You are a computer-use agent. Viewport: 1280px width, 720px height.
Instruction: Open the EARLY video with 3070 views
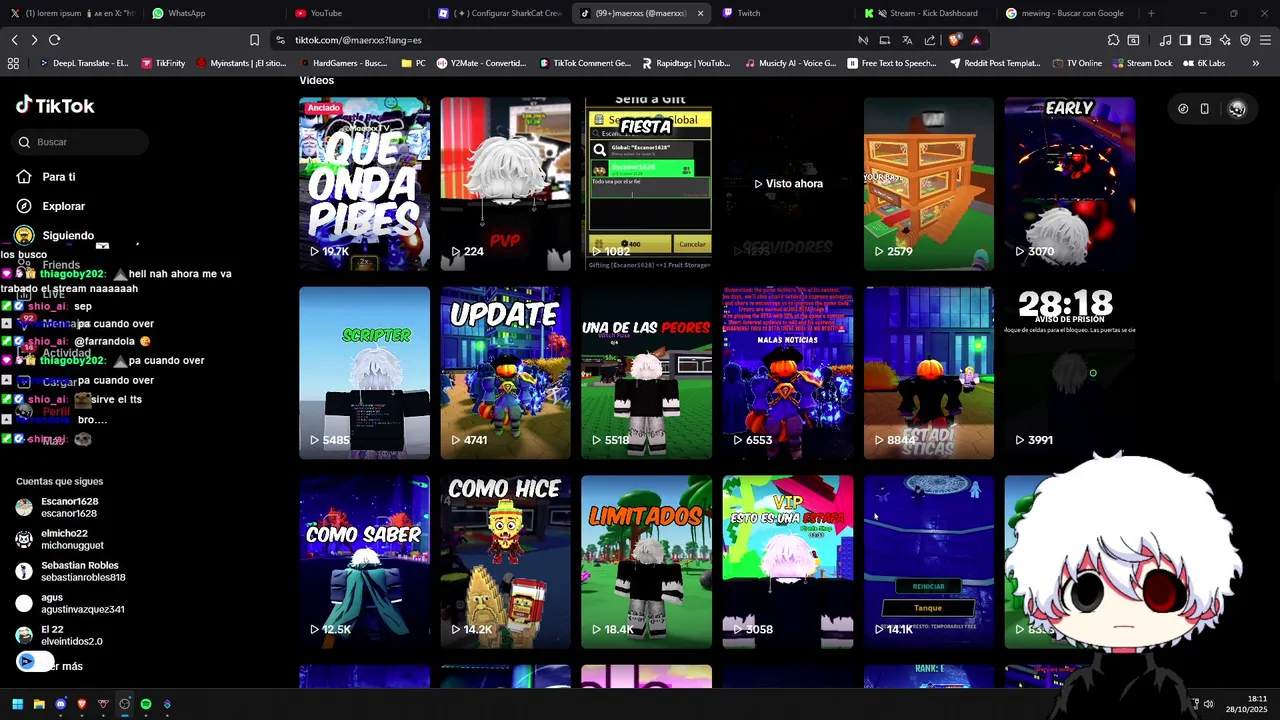[x=1070, y=183]
